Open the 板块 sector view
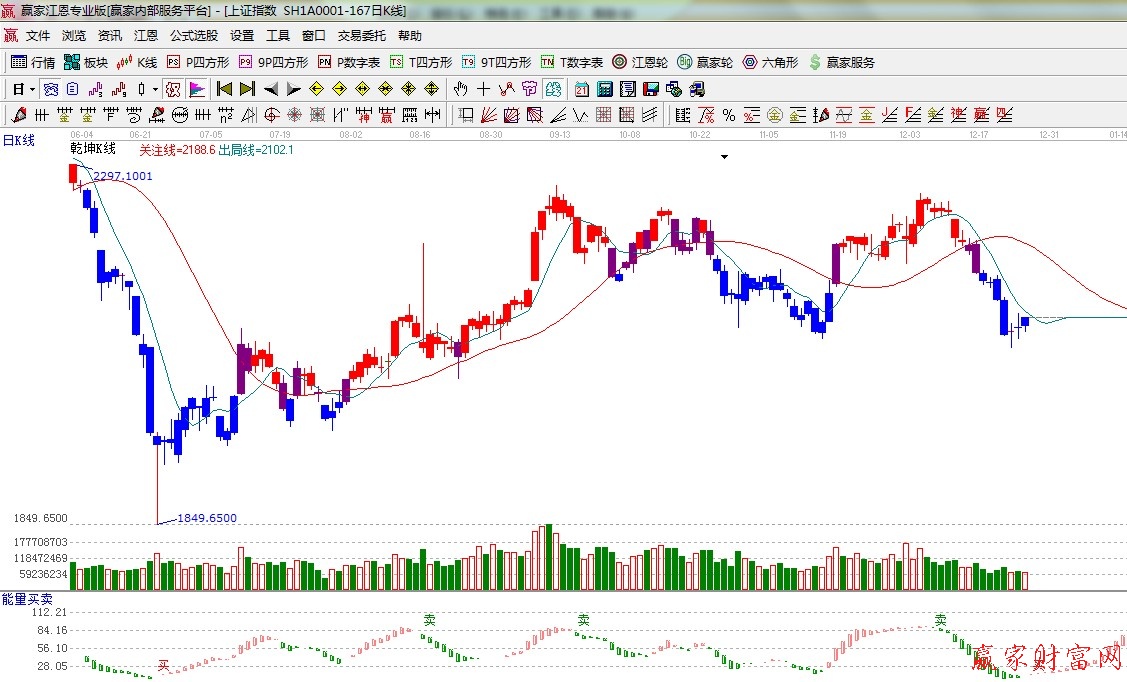The image size is (1127, 682). click(x=86, y=62)
